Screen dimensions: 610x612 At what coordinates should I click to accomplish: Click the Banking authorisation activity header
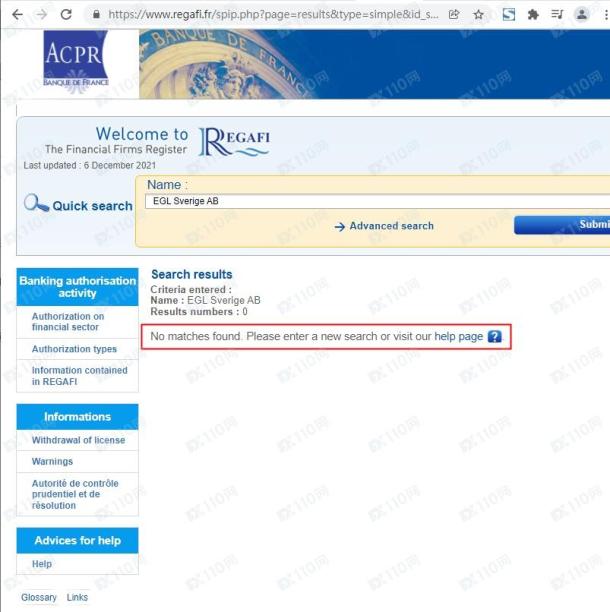click(77, 287)
